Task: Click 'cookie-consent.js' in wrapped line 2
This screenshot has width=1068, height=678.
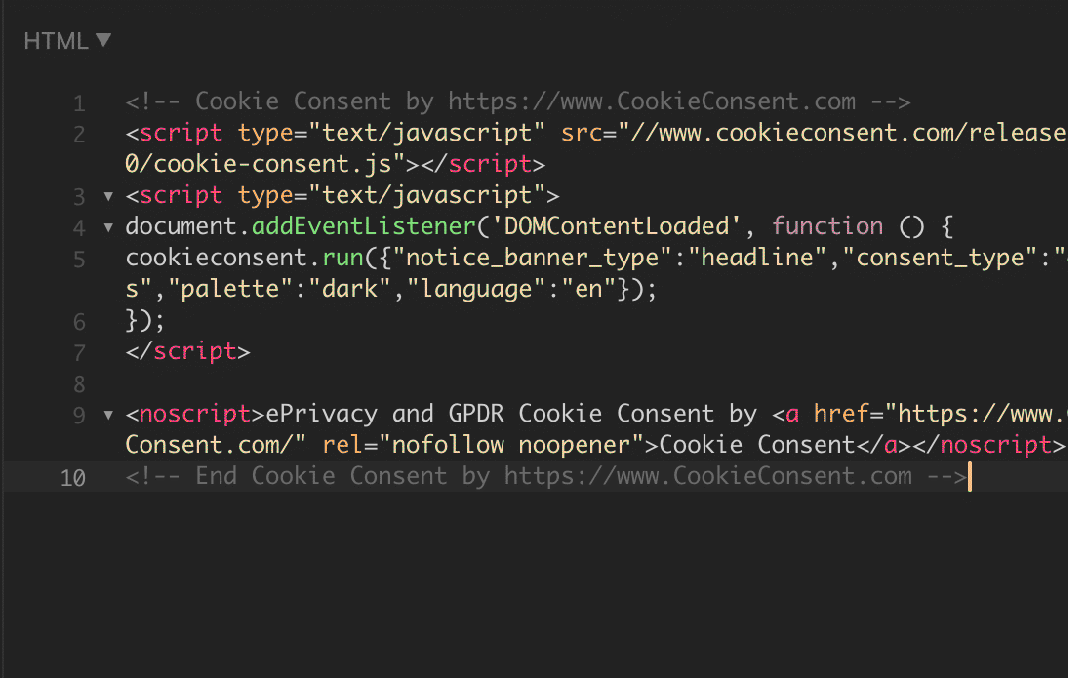Action: 272,164
